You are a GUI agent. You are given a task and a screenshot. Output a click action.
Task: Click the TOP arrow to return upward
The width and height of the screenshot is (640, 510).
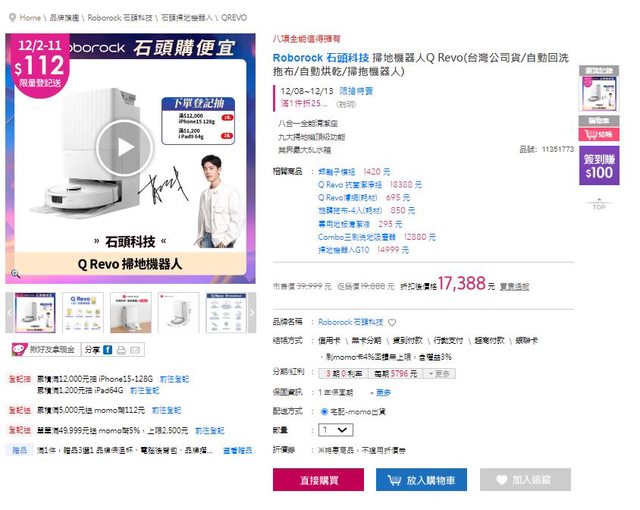599,204
